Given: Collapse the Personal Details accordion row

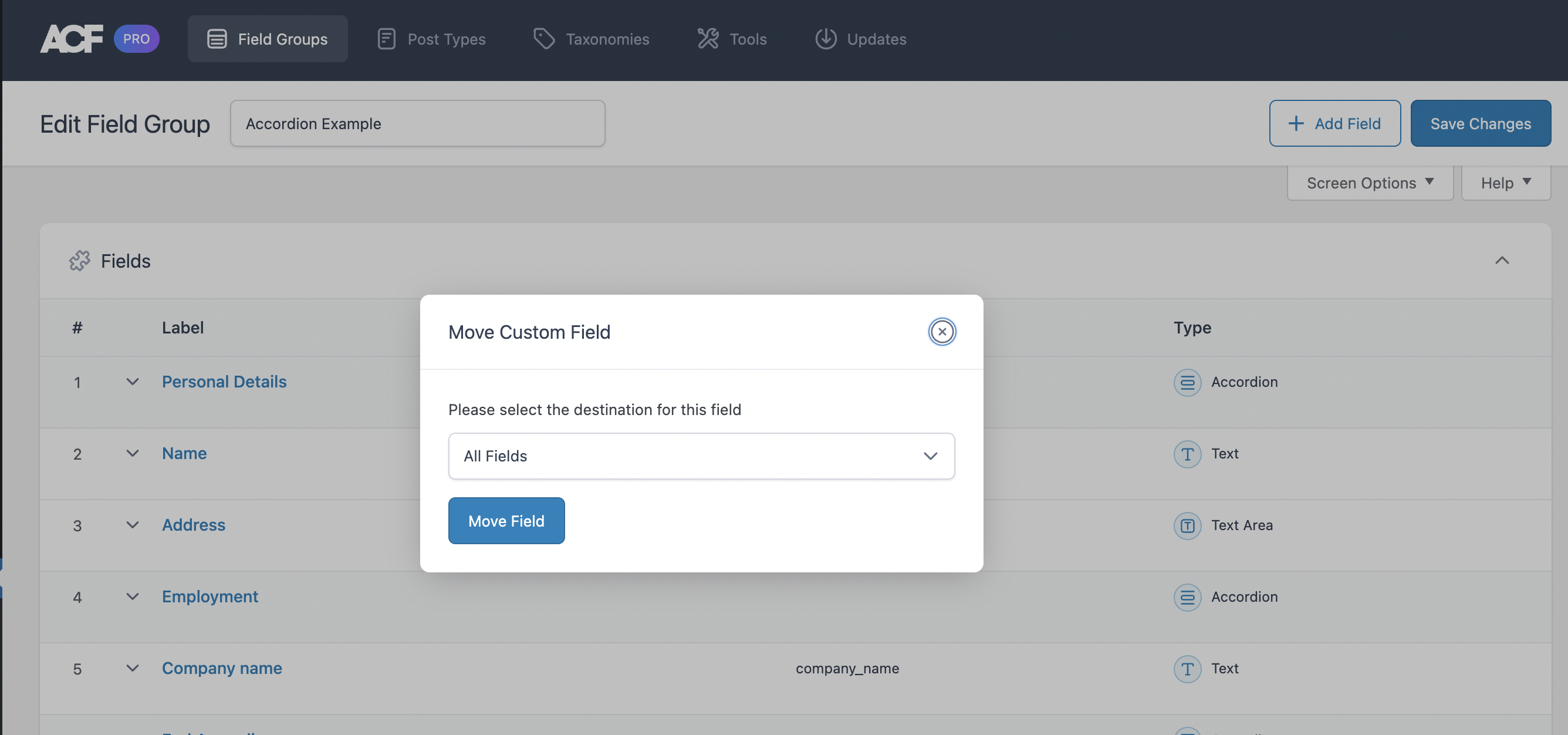Looking at the screenshot, I should point(131,382).
